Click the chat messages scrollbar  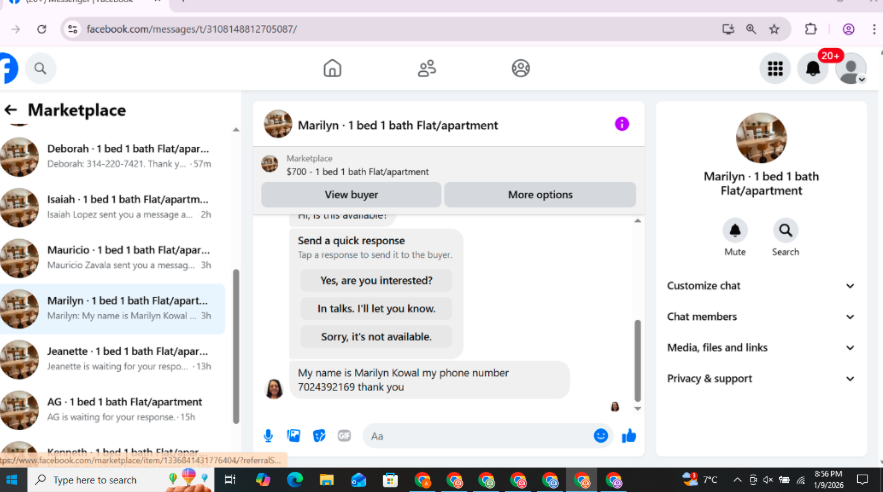[637, 360]
